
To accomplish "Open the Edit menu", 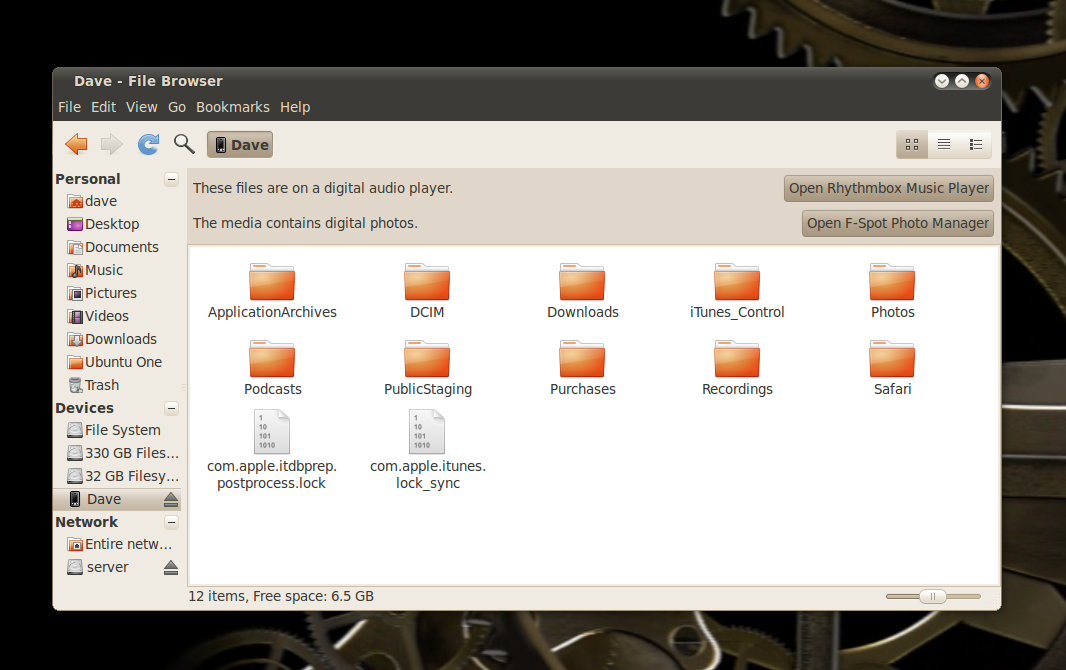I will point(103,107).
